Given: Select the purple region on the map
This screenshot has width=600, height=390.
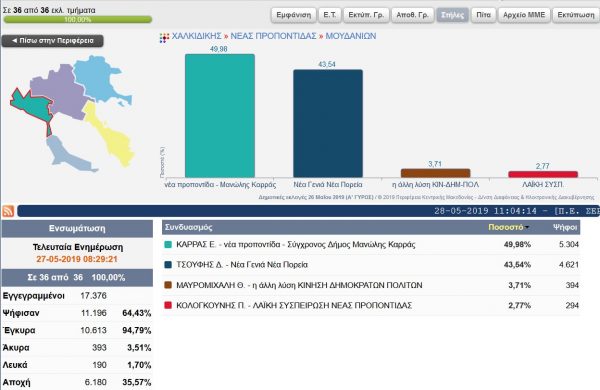Looking at the screenshot, I should 57,92.
